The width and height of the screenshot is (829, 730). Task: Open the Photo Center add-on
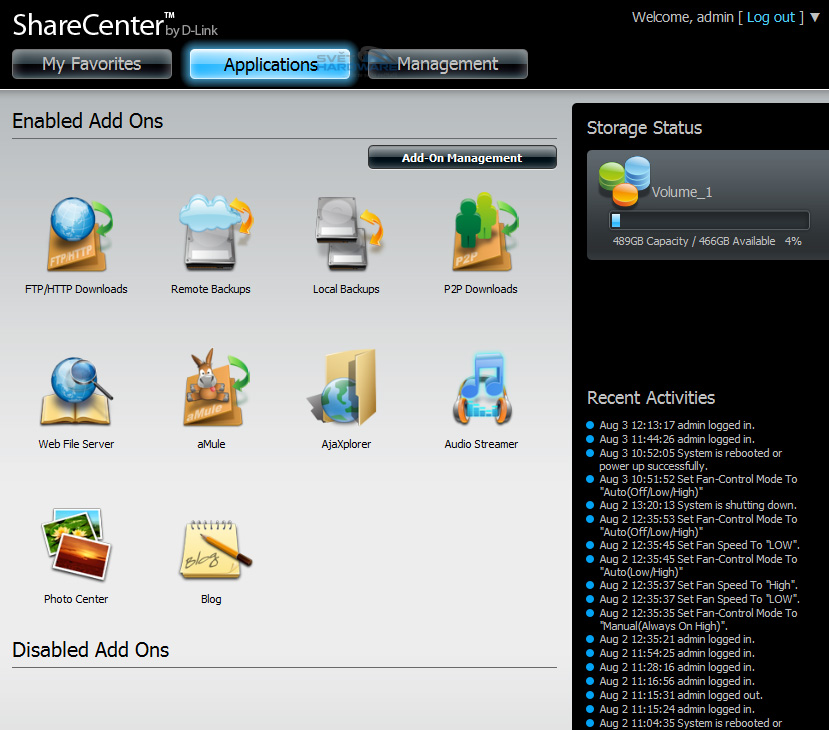click(76, 546)
